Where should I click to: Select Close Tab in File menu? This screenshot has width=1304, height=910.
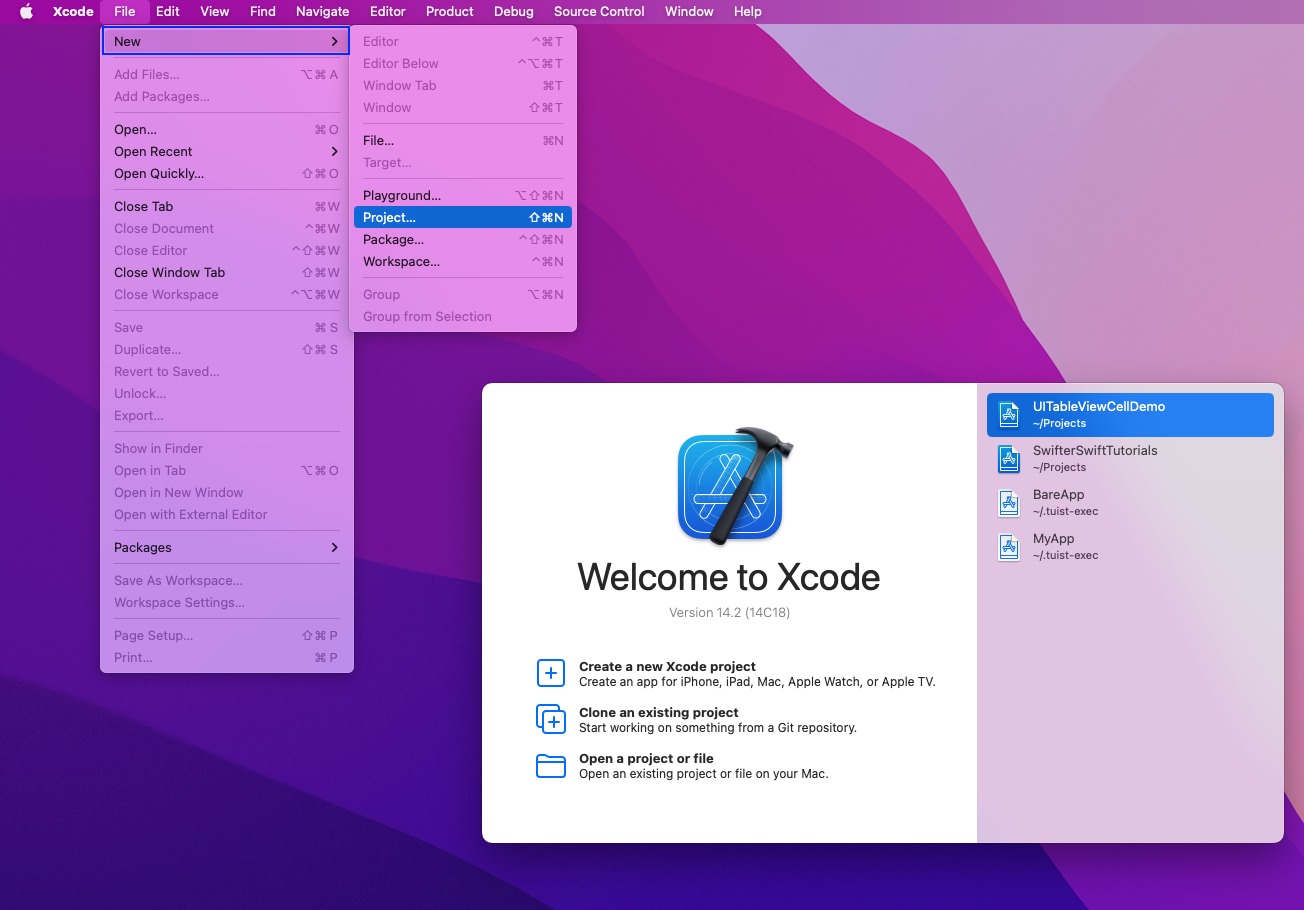point(227,207)
